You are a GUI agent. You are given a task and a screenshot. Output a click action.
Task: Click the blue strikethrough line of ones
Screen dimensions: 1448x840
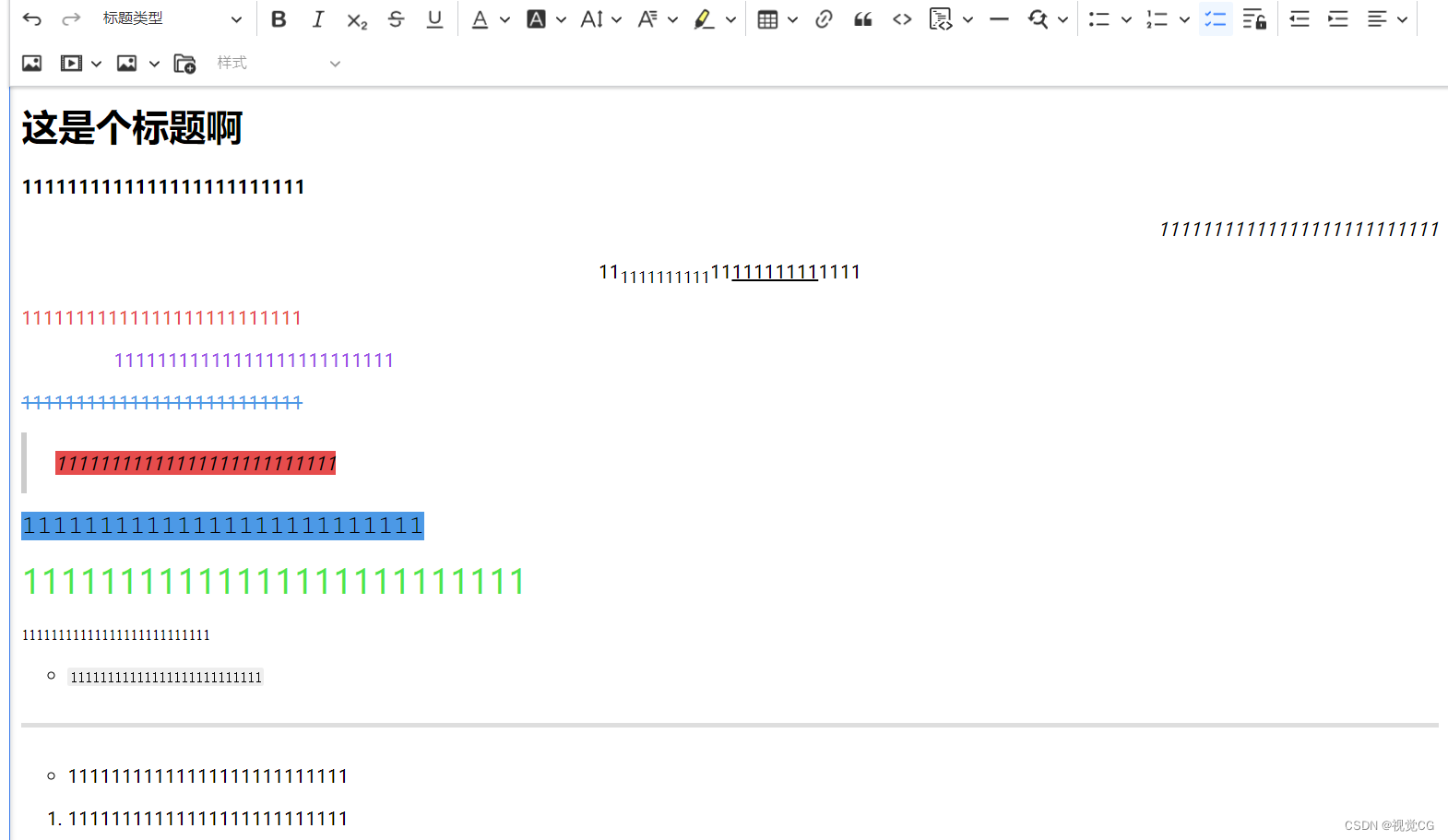(162, 403)
